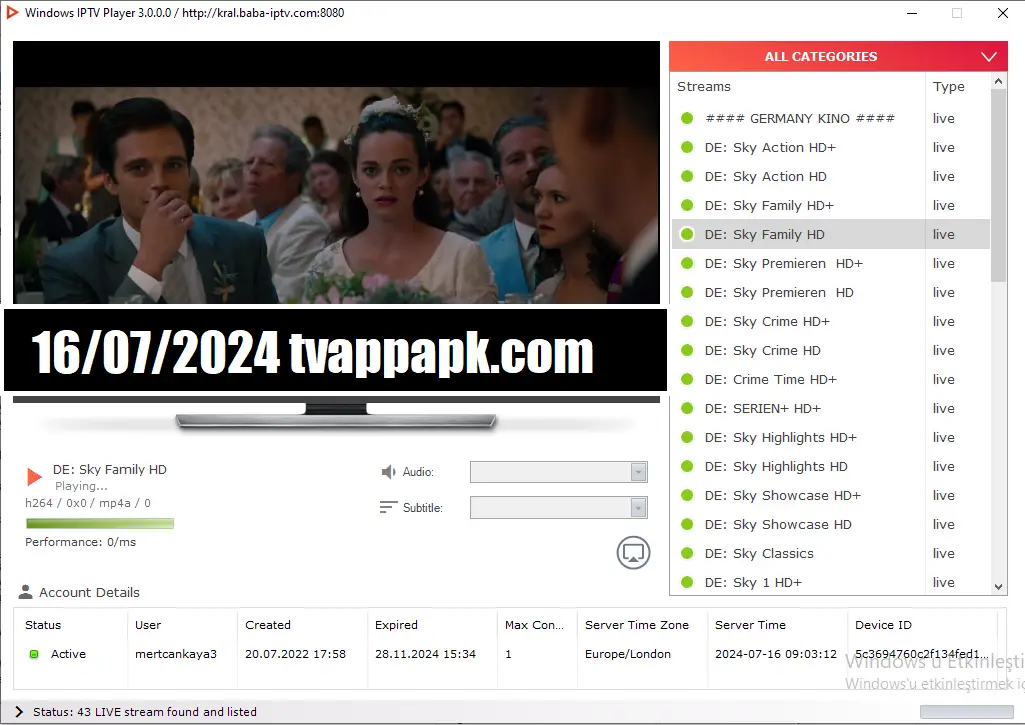Select the DE: Sky Classics stream name
The width and height of the screenshot is (1025, 725).
tap(759, 554)
